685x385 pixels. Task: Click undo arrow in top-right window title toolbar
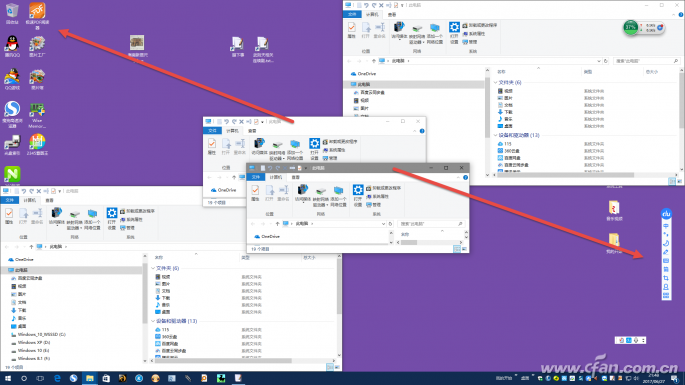tap(366, 5)
